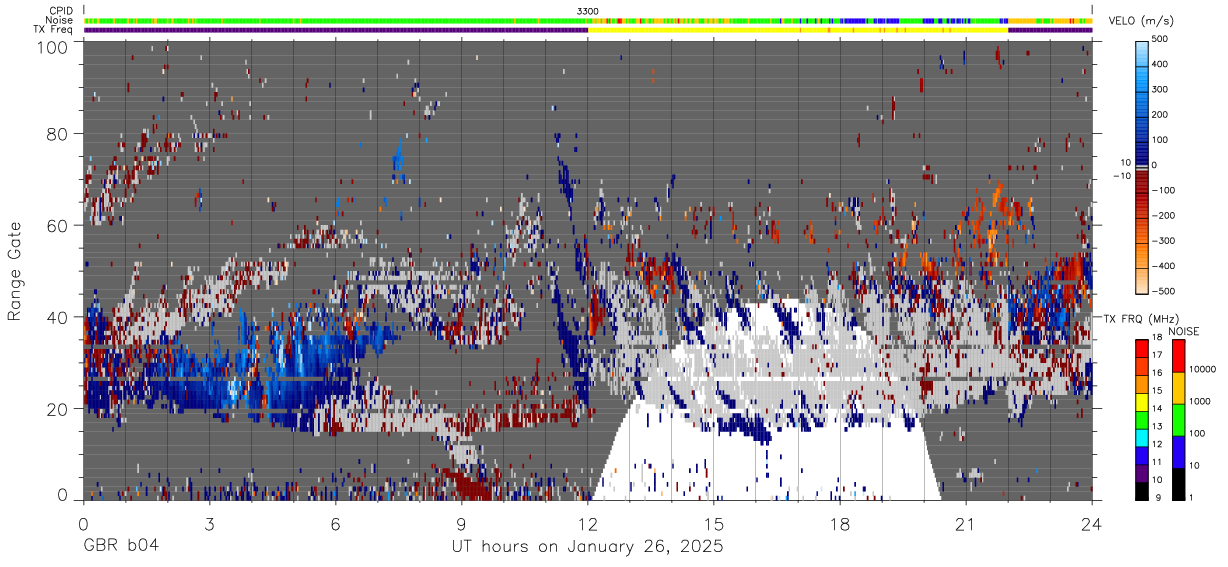Click the 40 tick on Range Gate axis
Image resolution: width=1228 pixels, height=567 pixels.
point(58,316)
